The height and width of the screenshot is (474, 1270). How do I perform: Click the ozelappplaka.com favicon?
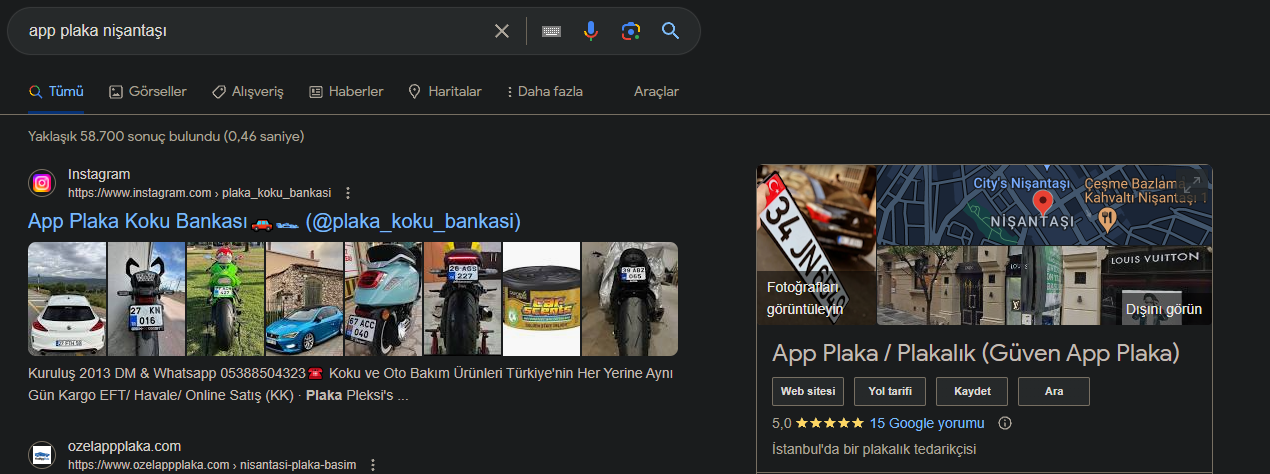(x=42, y=455)
